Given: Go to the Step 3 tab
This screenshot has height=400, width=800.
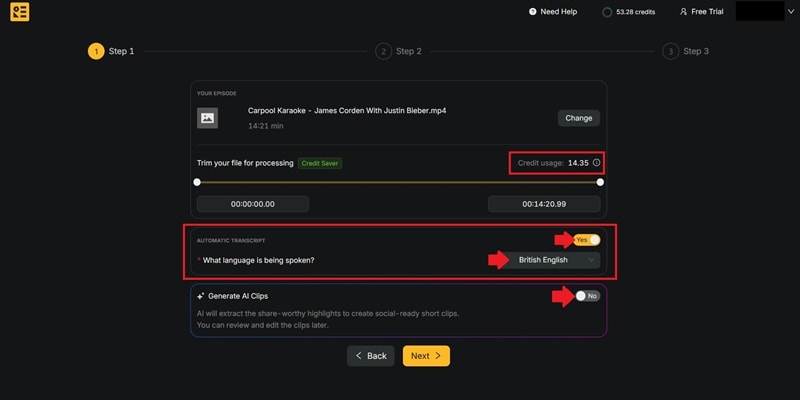Looking at the screenshot, I should (x=686, y=51).
